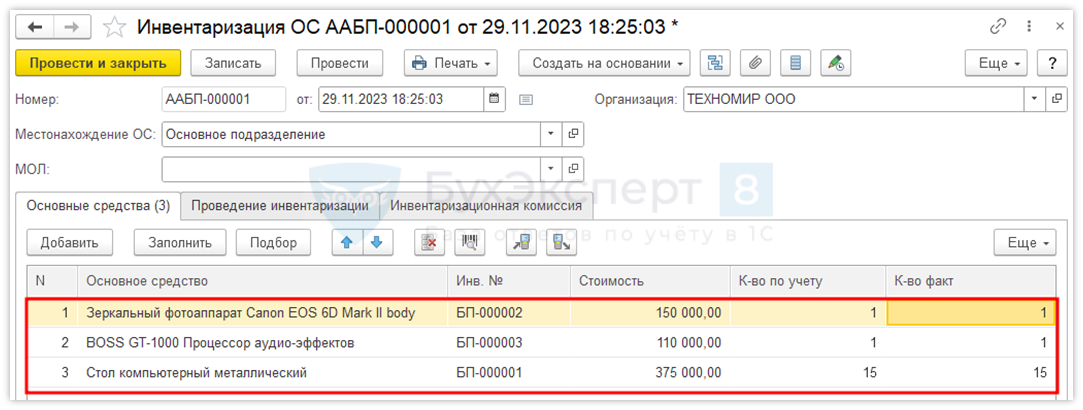1083x410 pixels.
Task: Click the Добавить button
Action: click(69, 242)
